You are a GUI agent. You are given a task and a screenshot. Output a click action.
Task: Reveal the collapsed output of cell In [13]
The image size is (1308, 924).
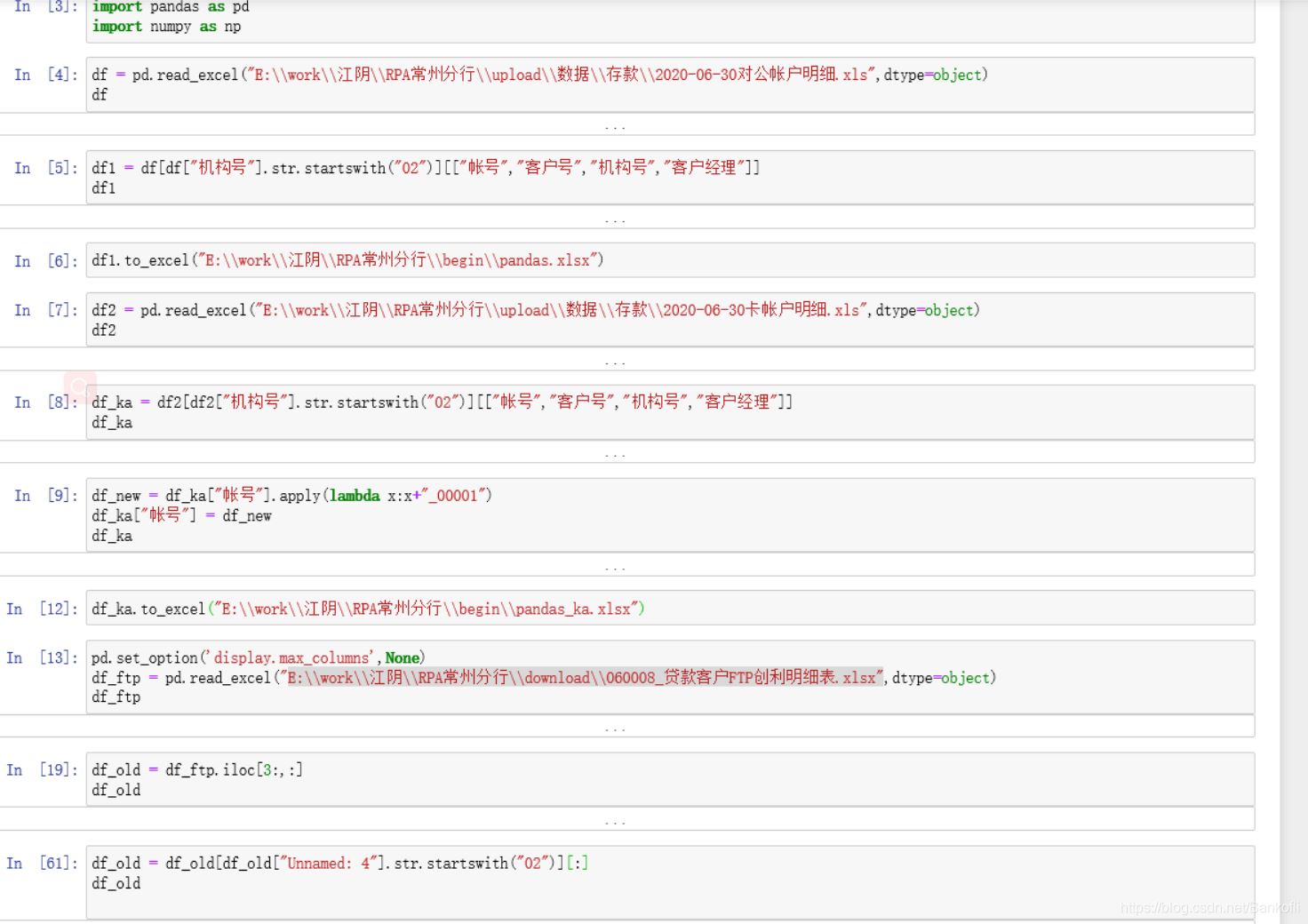(x=615, y=727)
